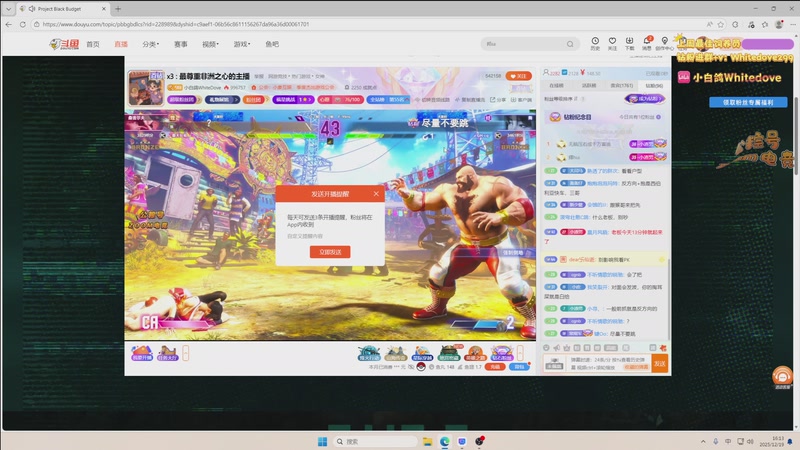800x450 pixels.
Task: Select the 直播 nav item
Action: coord(121,44)
